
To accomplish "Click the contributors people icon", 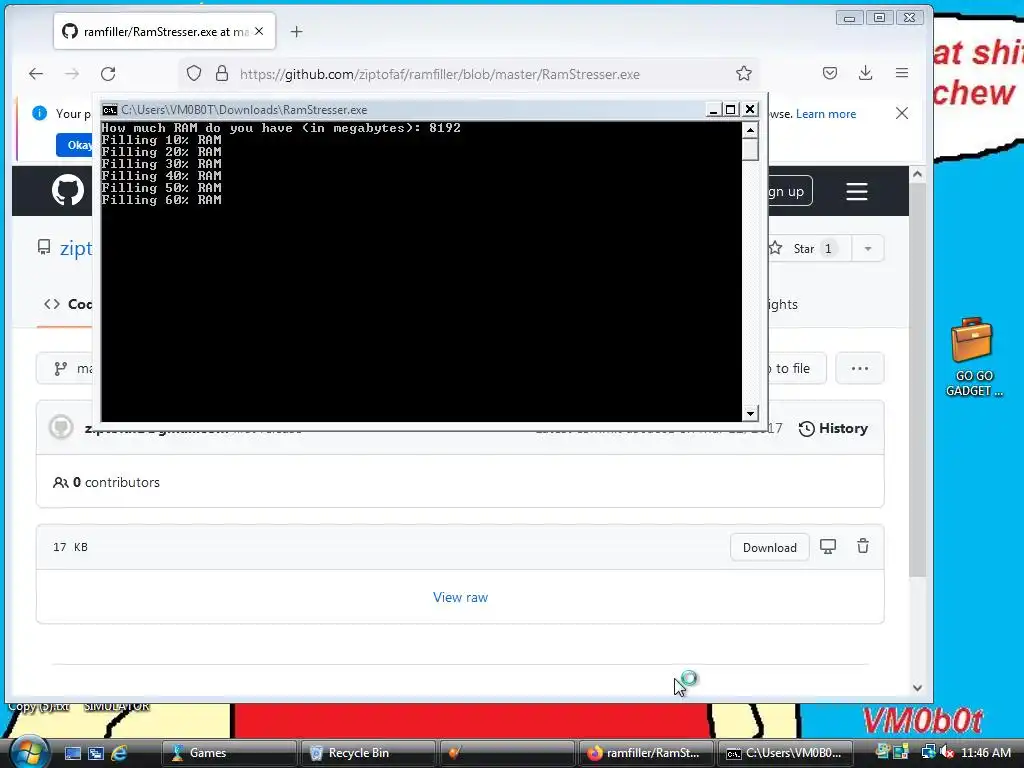I will tap(60, 483).
